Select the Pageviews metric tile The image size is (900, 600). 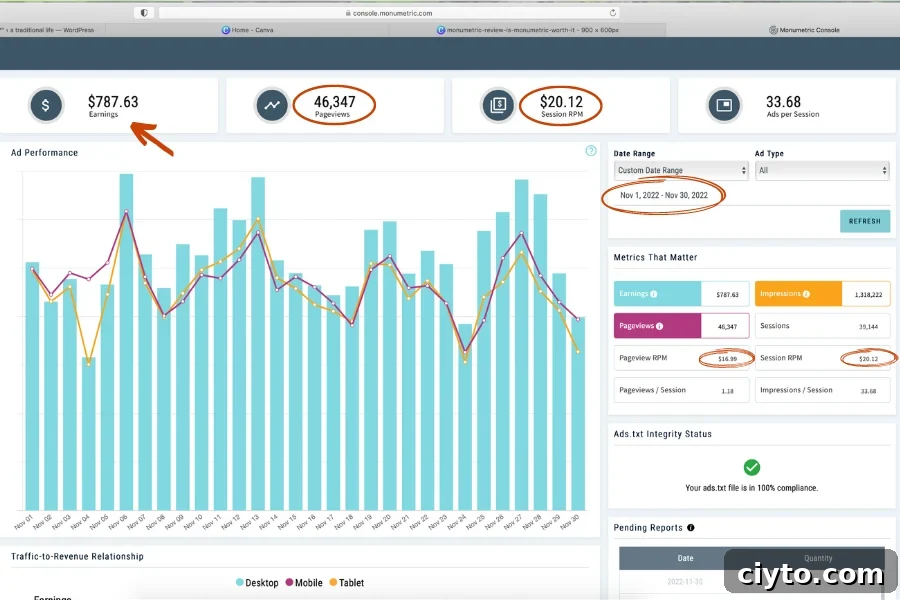(x=681, y=326)
